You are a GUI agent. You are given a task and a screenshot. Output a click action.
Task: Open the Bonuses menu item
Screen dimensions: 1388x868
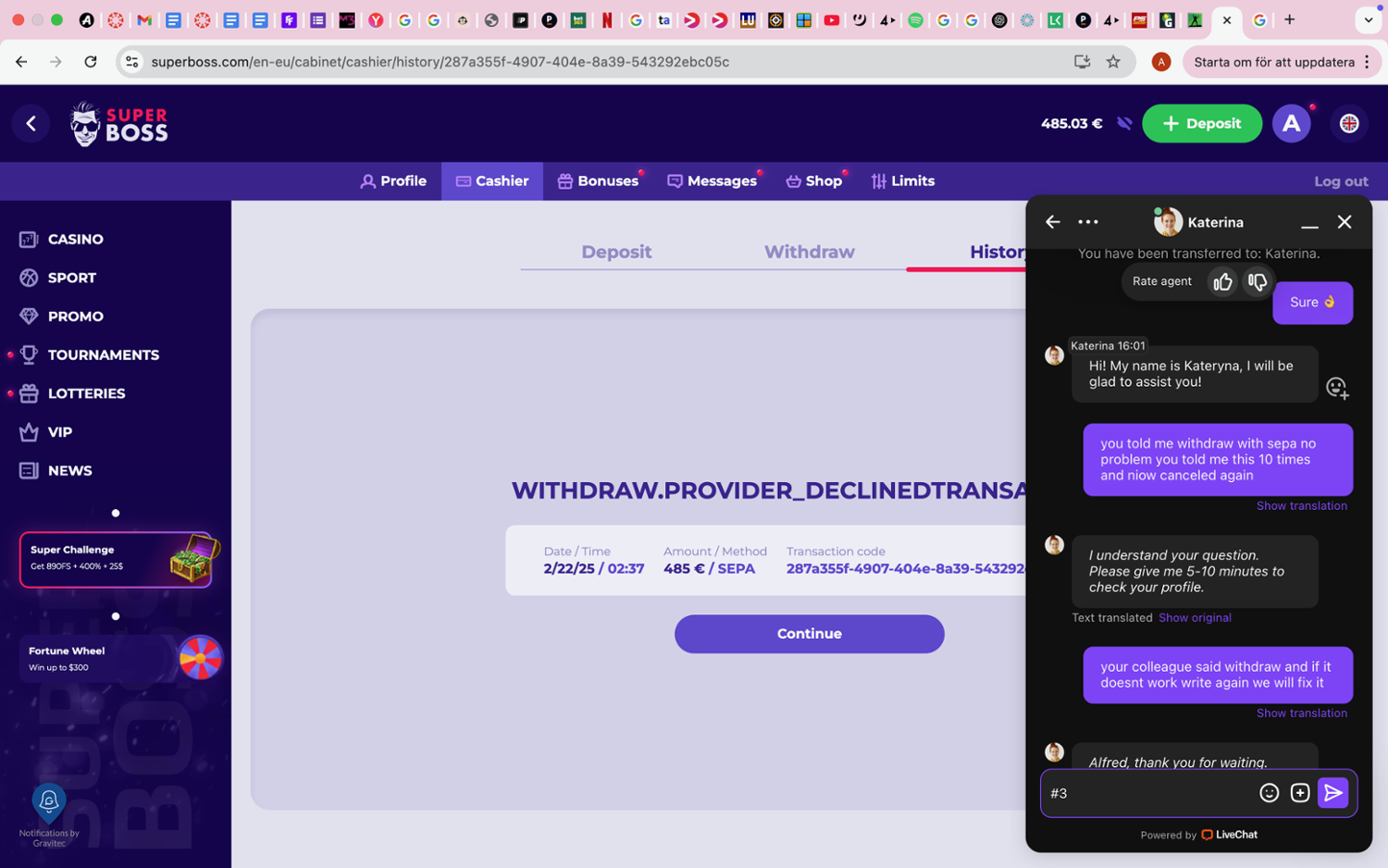(x=598, y=181)
